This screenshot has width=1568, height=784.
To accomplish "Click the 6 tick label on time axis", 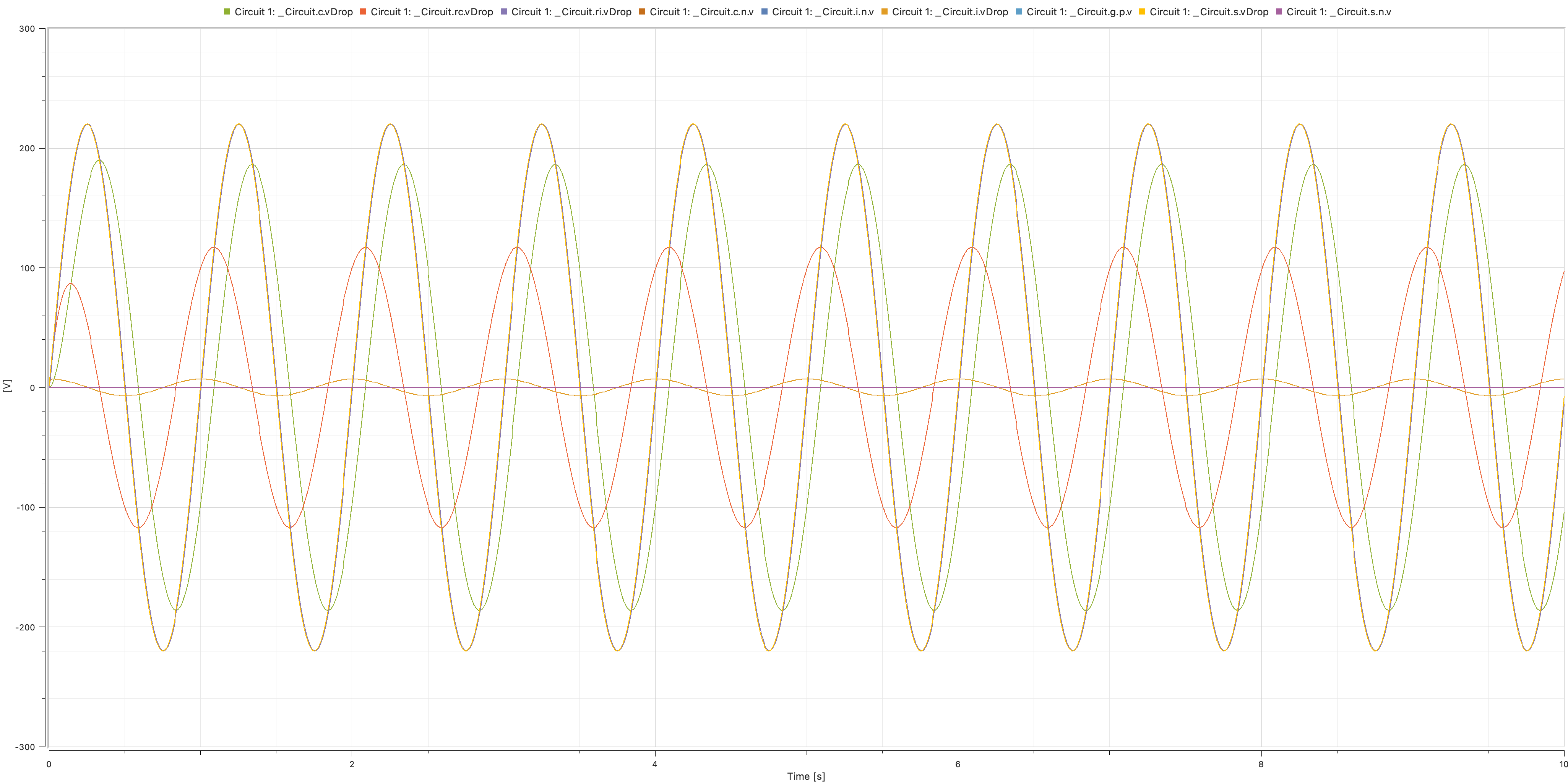I will 958,764.
